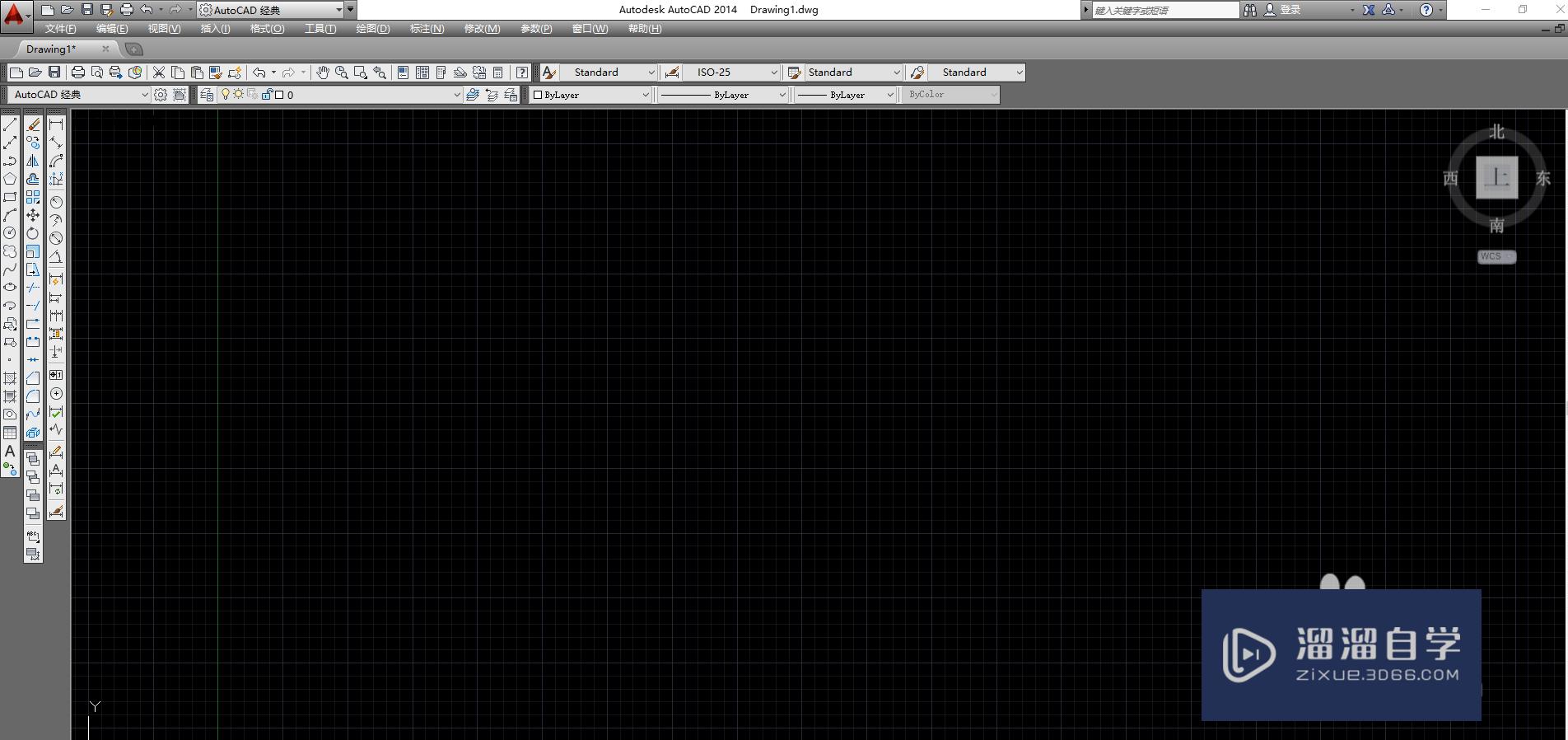Activate the Revision Cloud tool
This screenshot has width=1568, height=740.
tap(10, 251)
